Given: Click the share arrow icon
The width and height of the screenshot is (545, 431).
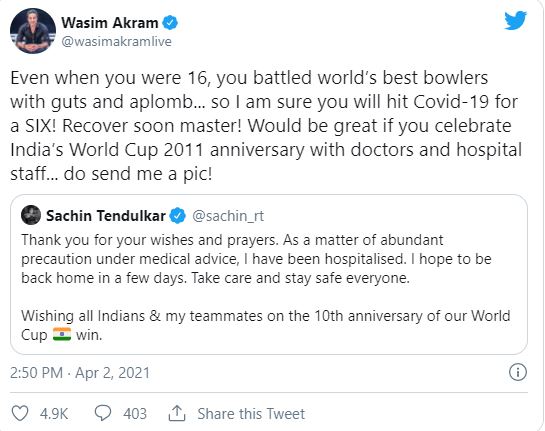Looking at the screenshot, I should [x=177, y=413].
